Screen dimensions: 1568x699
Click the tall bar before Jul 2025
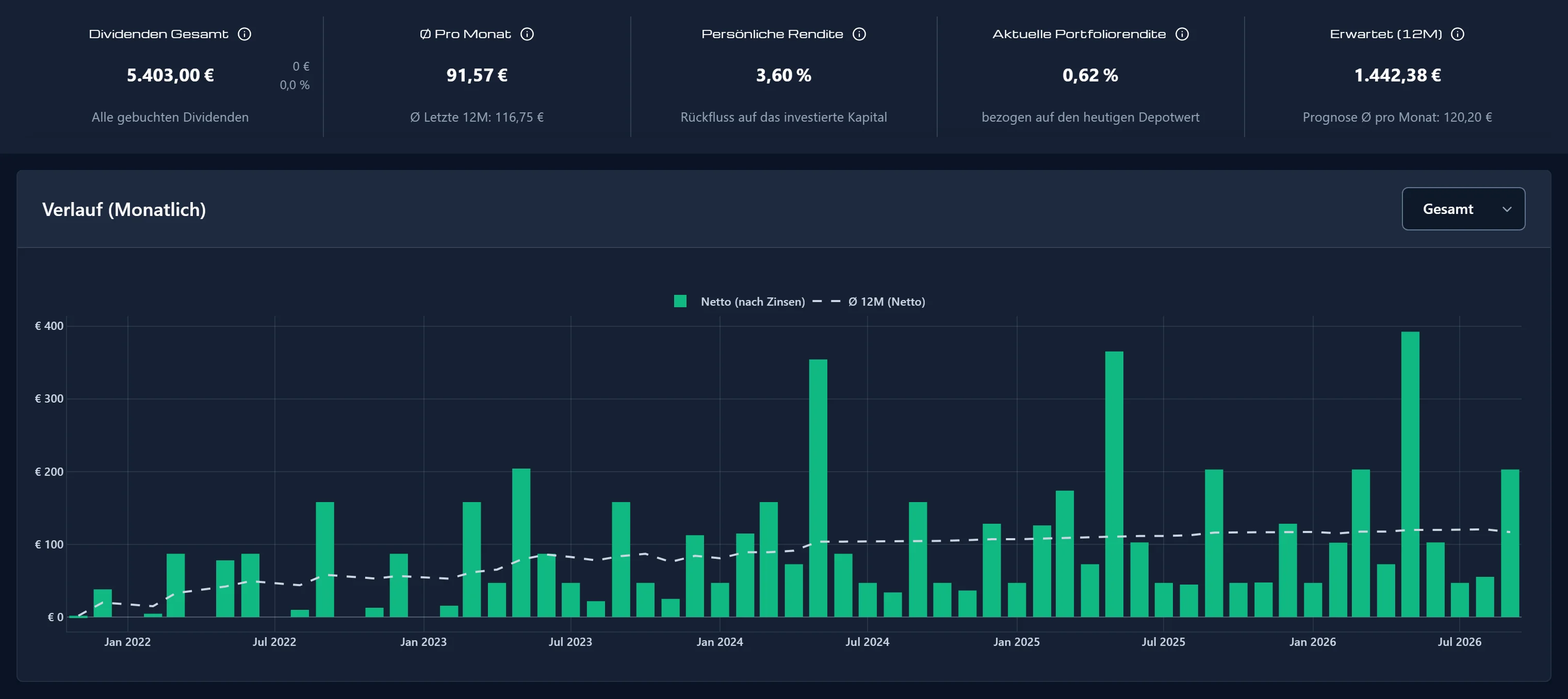[1114, 484]
